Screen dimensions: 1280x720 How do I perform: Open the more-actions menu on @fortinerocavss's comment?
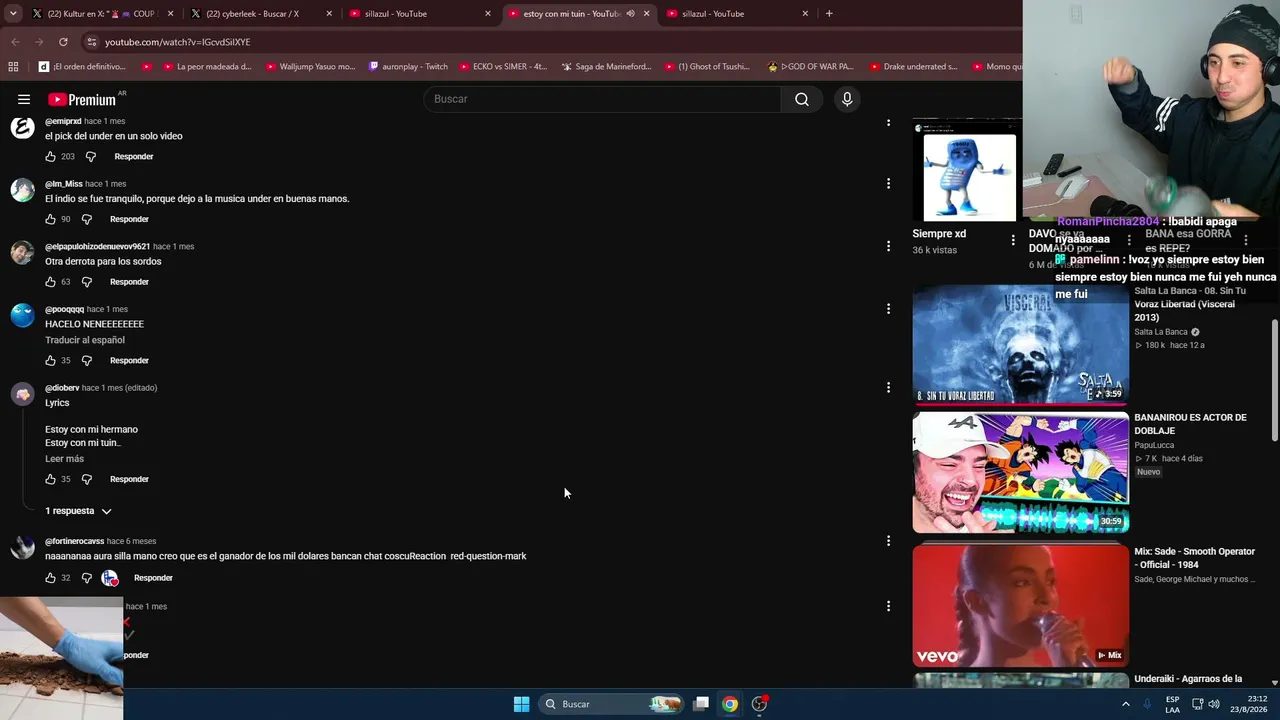point(888,541)
